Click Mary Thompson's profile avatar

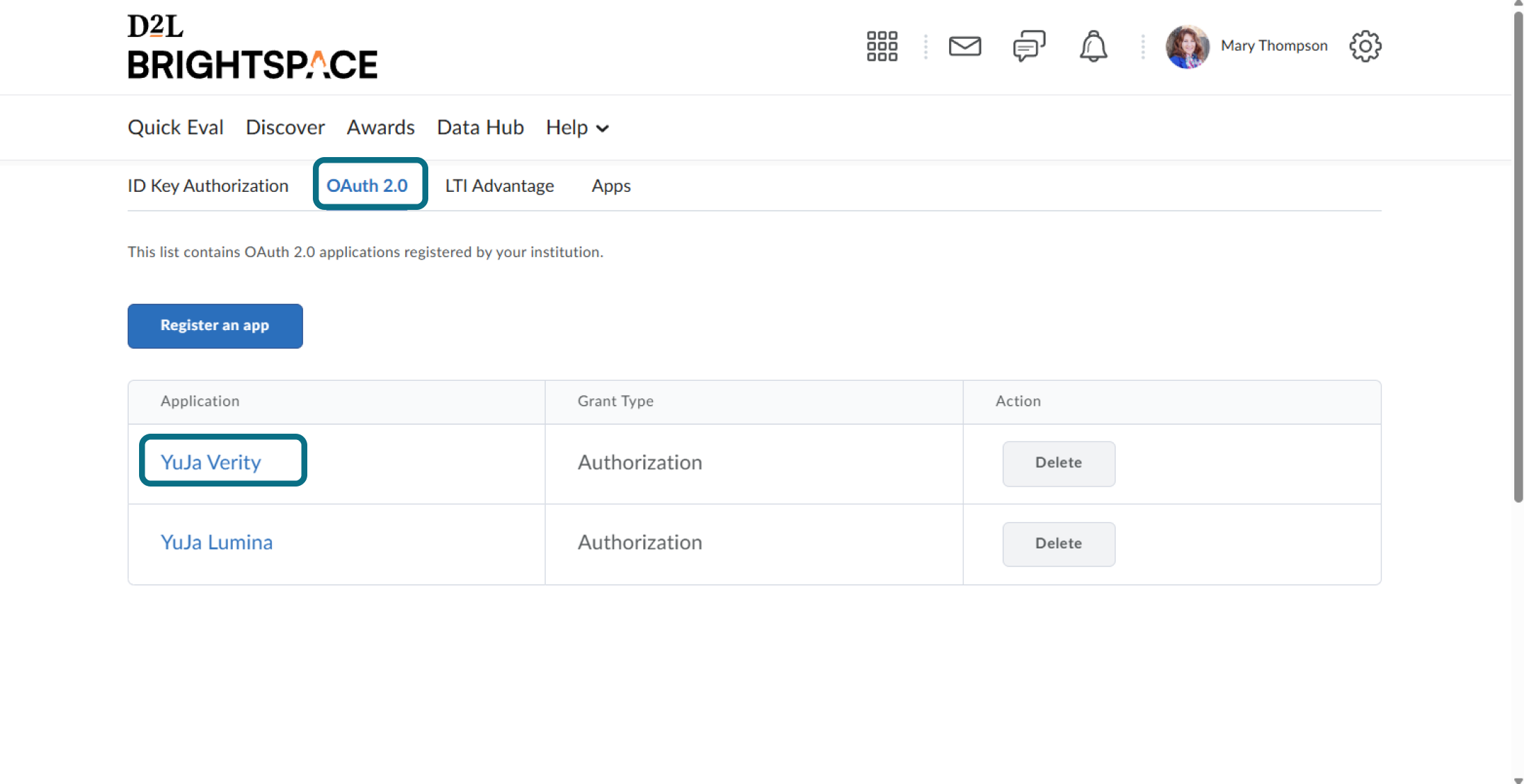1187,47
